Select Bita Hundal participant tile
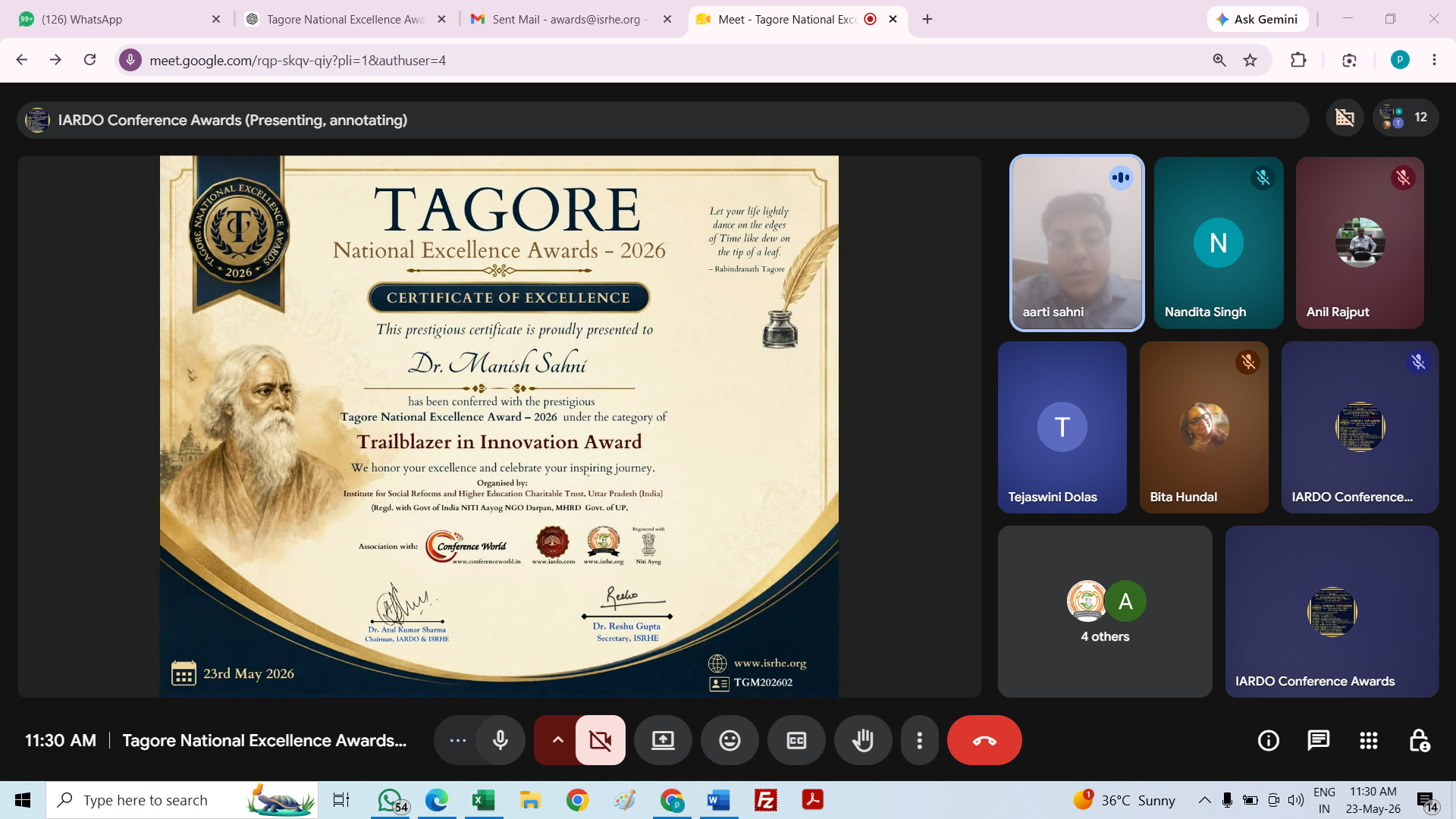 pos(1203,427)
